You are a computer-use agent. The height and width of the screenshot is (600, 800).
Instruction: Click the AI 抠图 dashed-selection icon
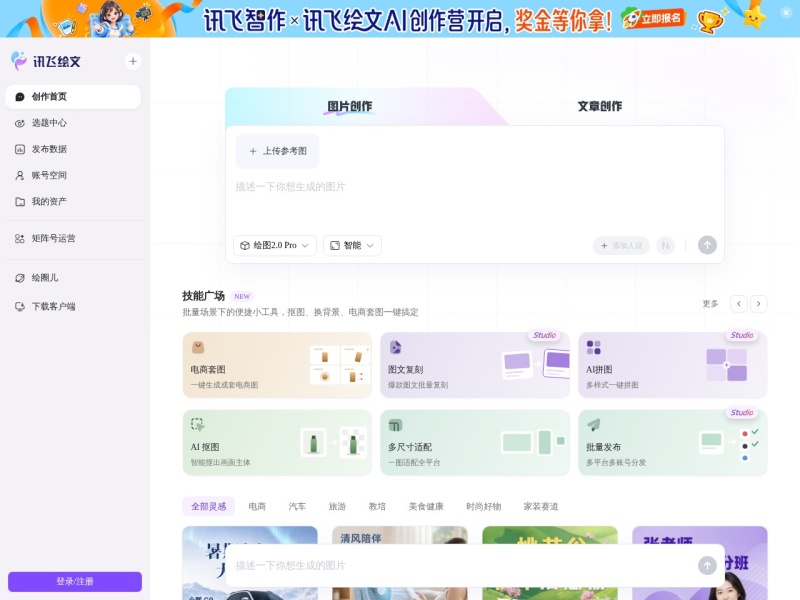[x=197, y=424]
